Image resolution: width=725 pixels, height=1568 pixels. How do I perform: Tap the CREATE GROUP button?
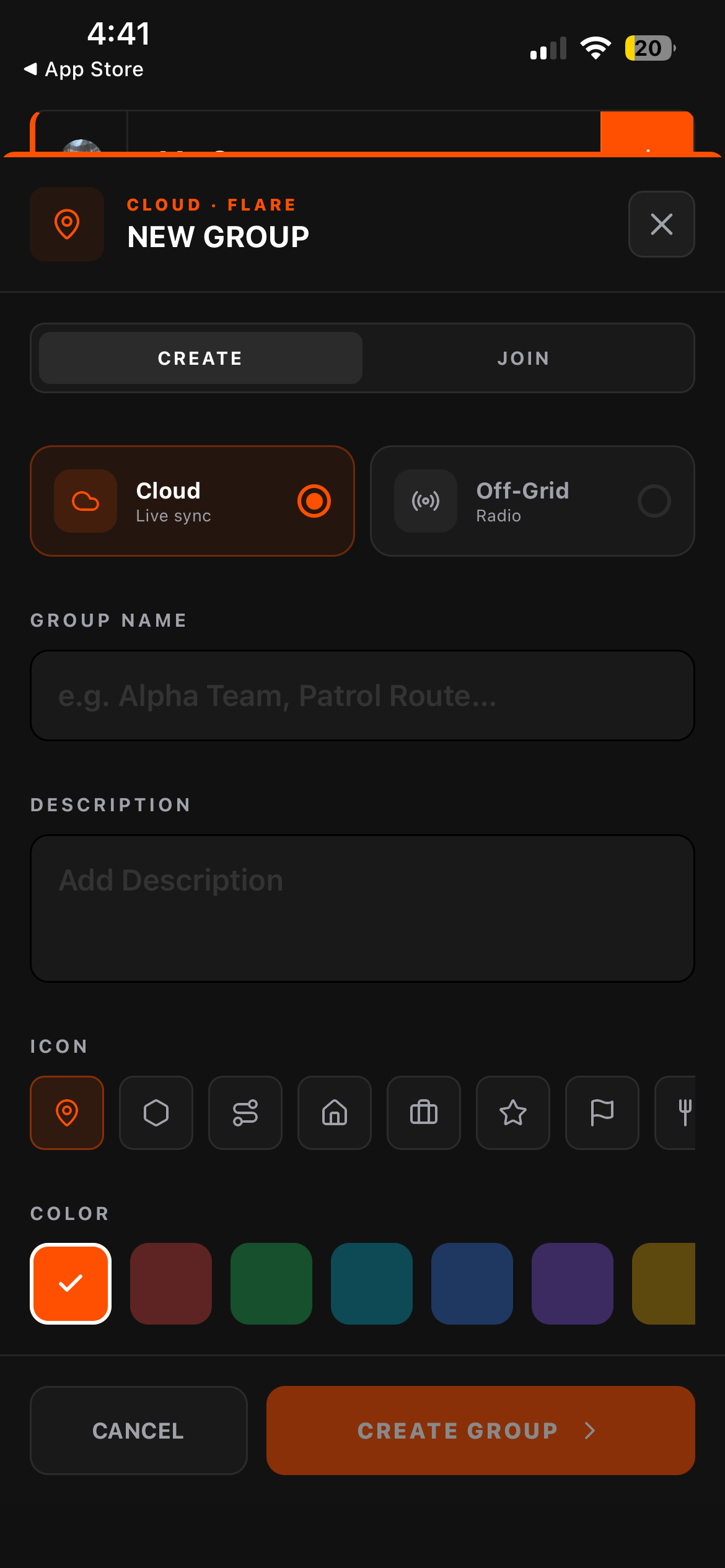[481, 1431]
